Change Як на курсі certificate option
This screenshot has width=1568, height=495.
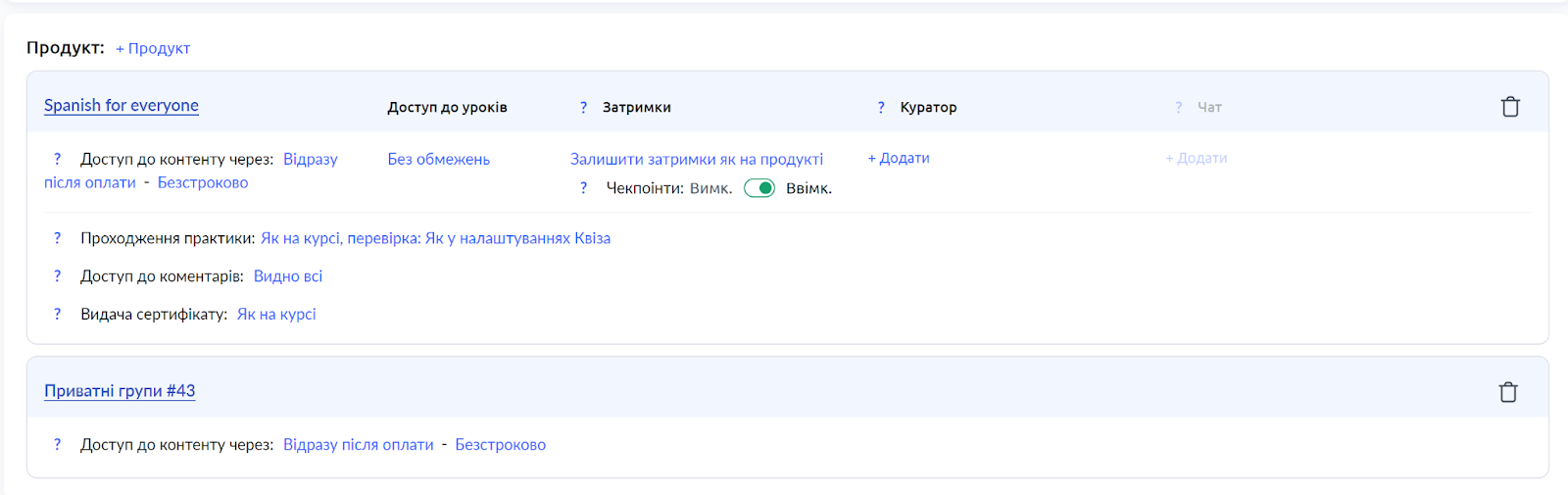(x=276, y=315)
